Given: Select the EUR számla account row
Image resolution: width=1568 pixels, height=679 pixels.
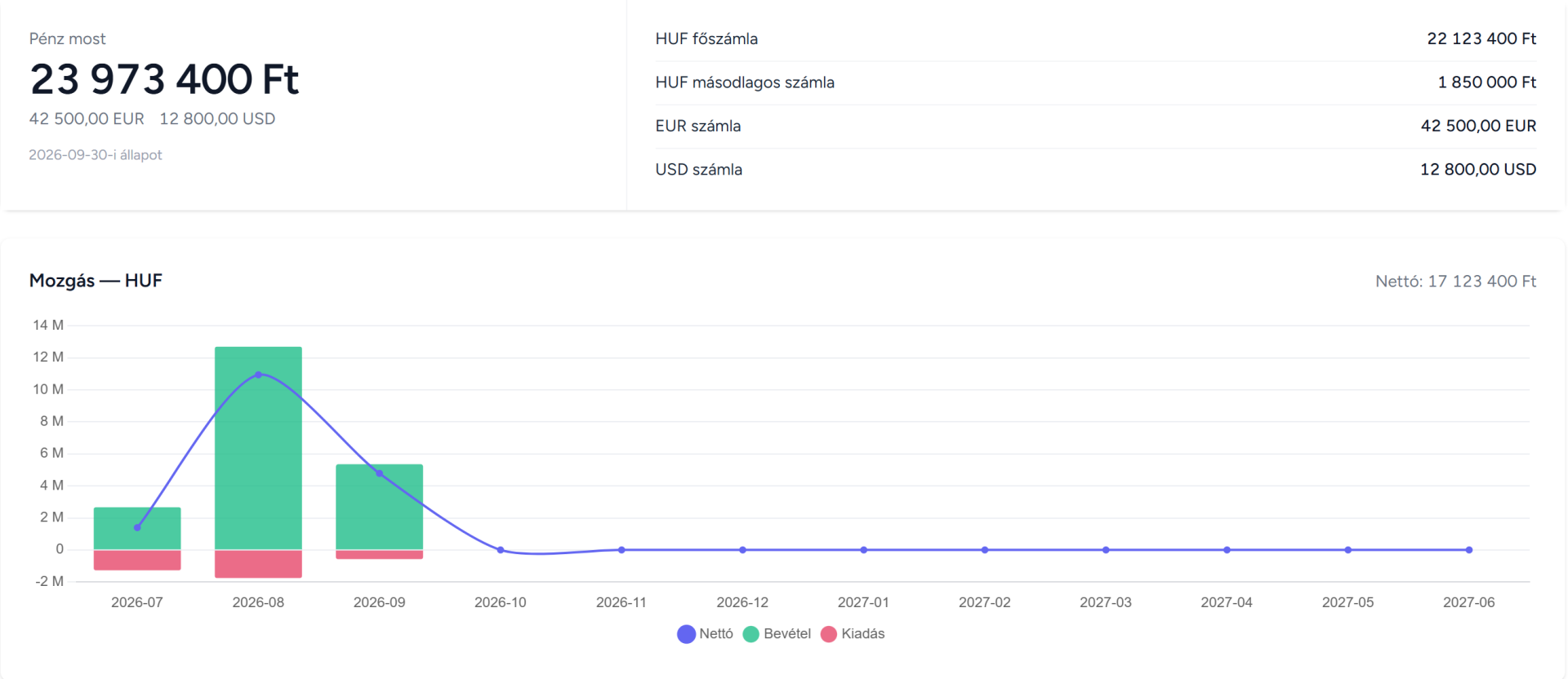Looking at the screenshot, I should pos(1095,126).
